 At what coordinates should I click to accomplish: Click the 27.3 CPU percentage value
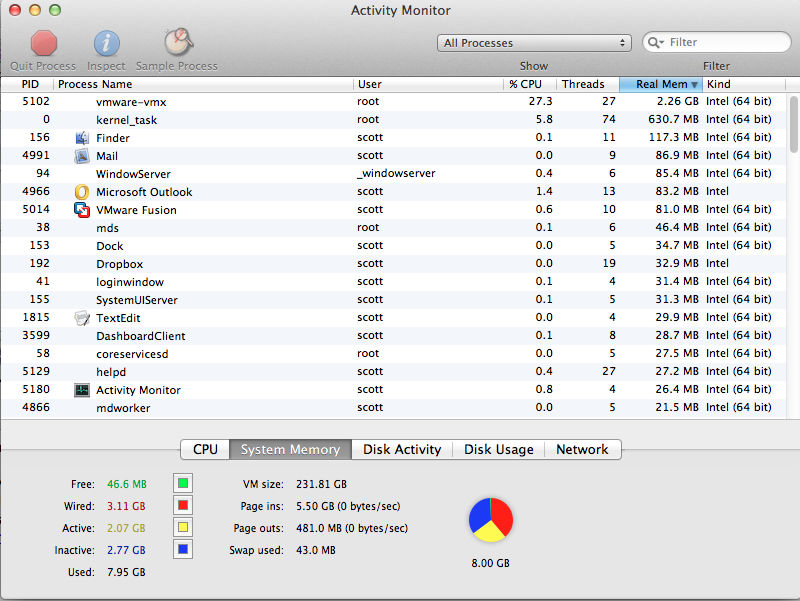(x=540, y=102)
